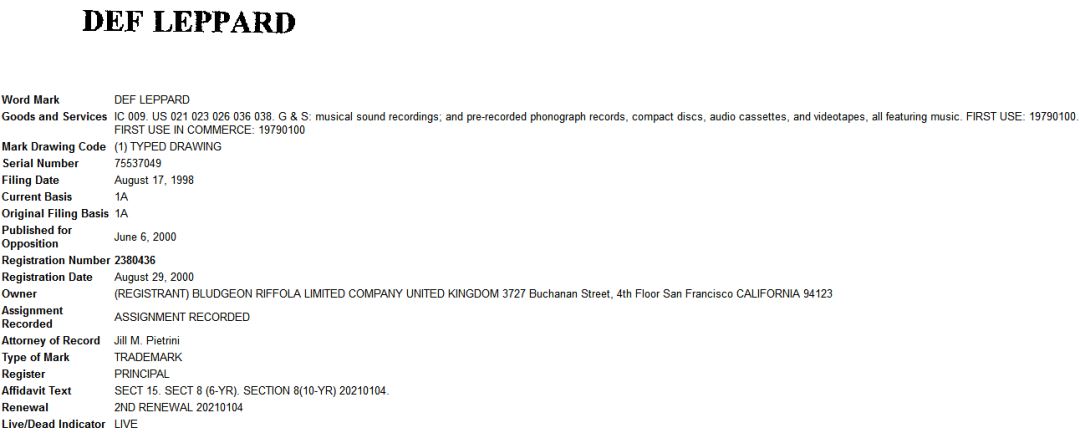Click filing date August 17, 1998
Image resolution: width=1080 pixels, height=433 pixels.
pyautogui.click(x=154, y=180)
